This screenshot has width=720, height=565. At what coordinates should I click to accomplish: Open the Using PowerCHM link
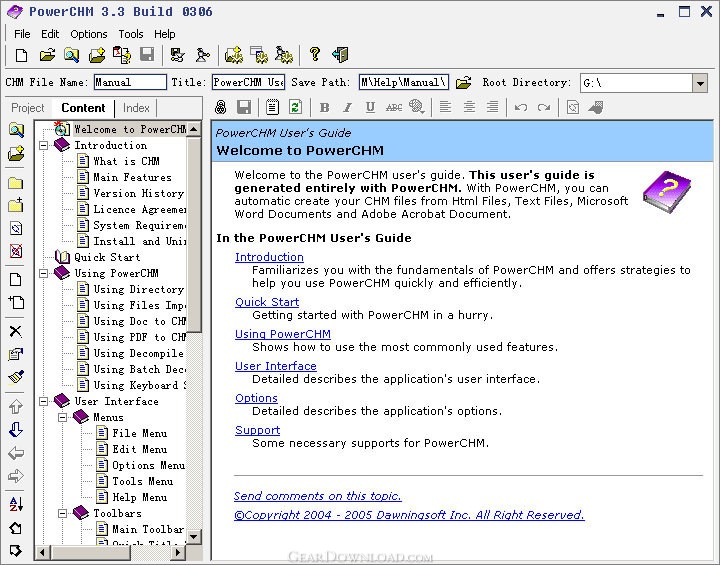(282, 334)
